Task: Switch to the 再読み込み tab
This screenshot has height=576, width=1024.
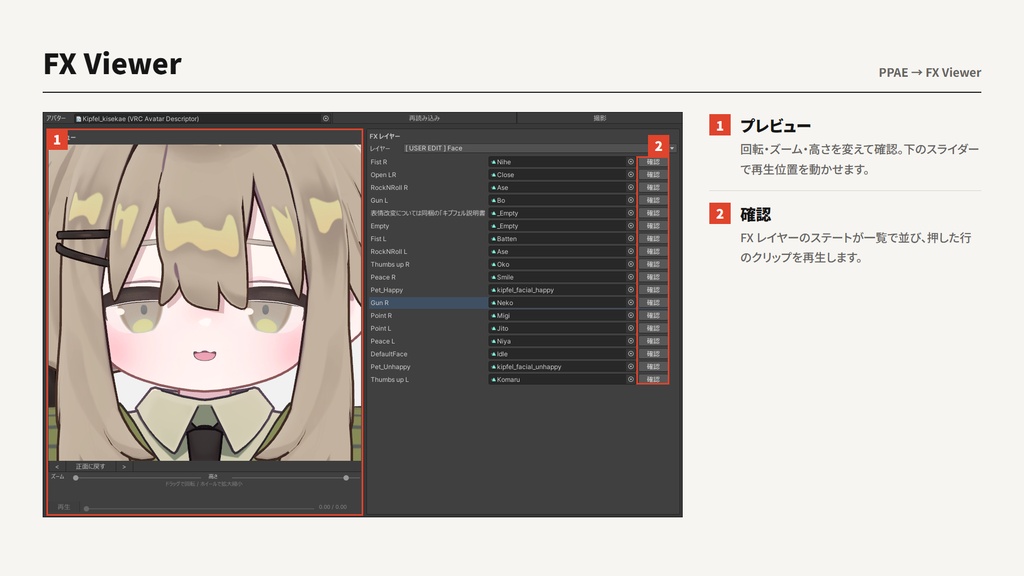Action: click(424, 118)
